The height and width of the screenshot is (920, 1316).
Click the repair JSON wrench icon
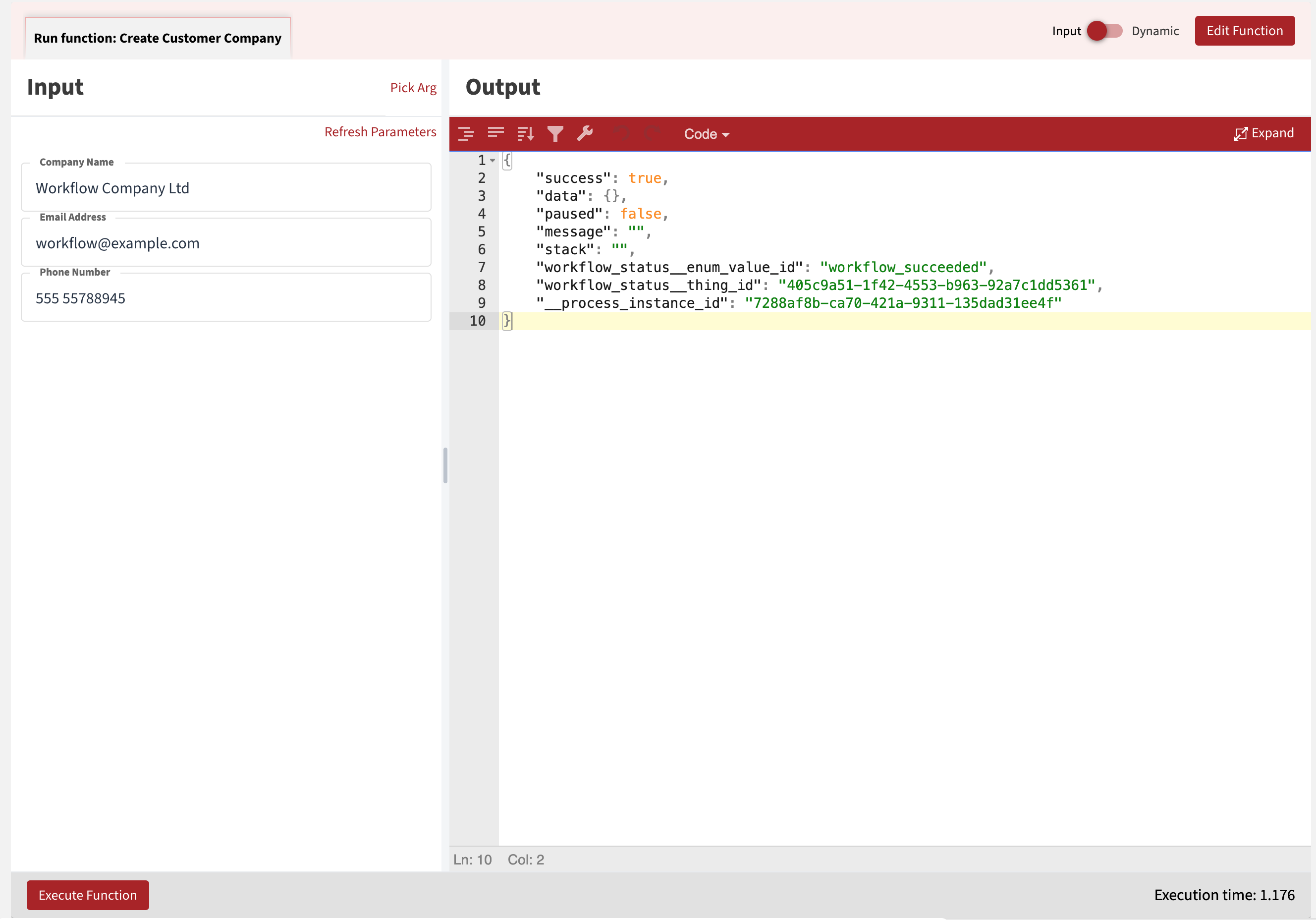pyautogui.click(x=585, y=133)
